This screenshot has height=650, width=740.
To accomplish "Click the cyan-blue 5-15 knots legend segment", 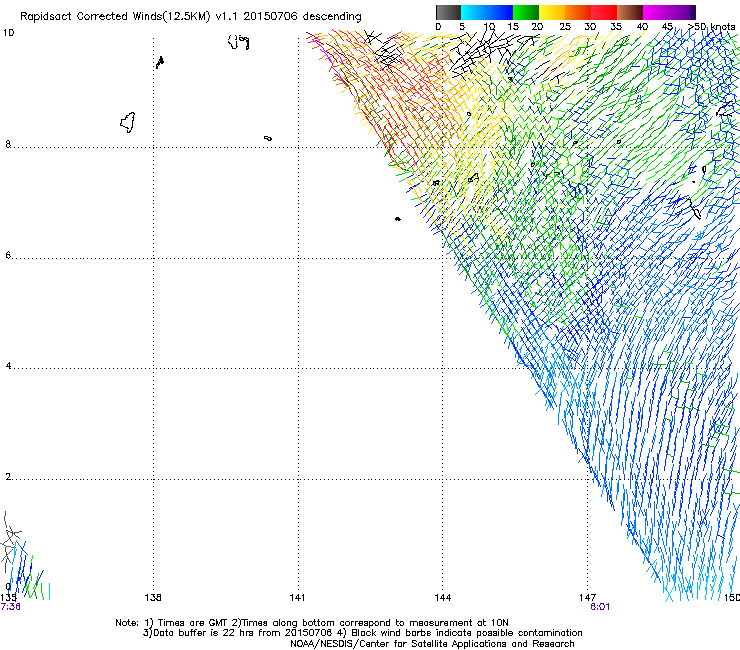I will click(x=487, y=12).
